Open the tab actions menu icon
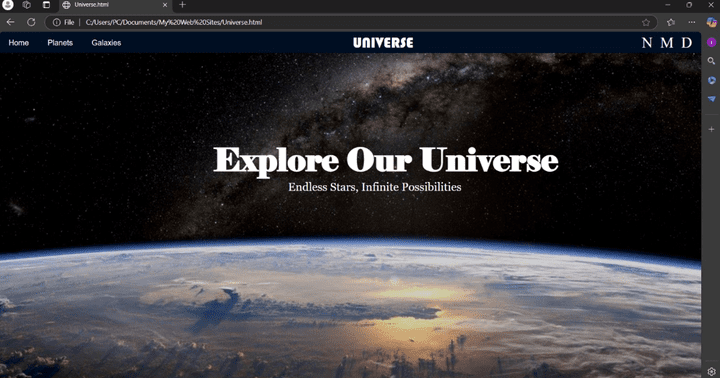Viewport: 720px width, 378px height. coord(46,5)
